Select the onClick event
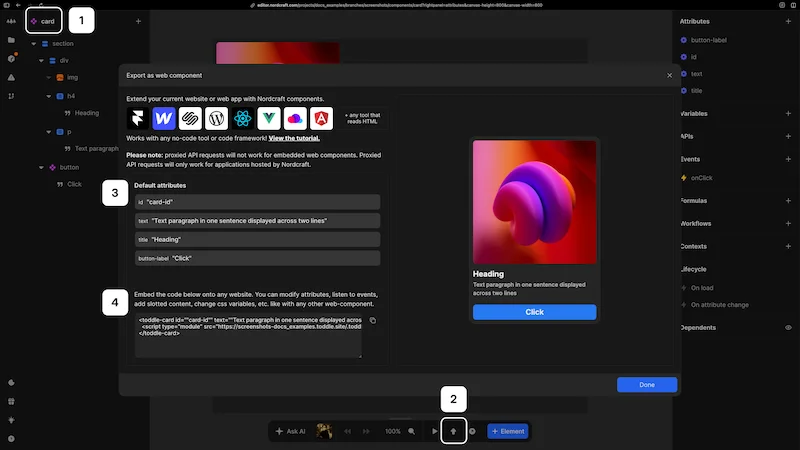This screenshot has width=800, height=450. (702, 178)
